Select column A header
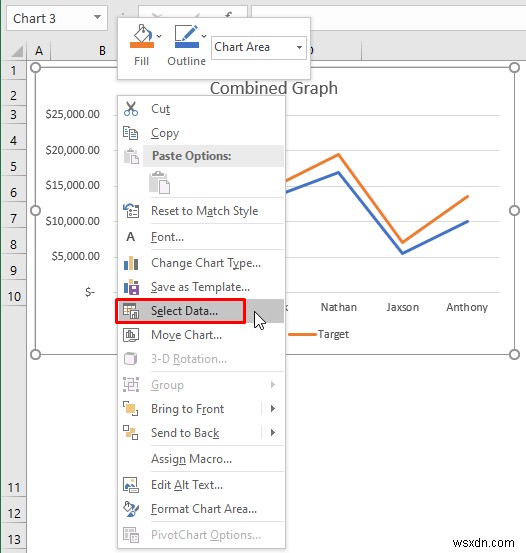This screenshot has height=553, width=526. 39,51
